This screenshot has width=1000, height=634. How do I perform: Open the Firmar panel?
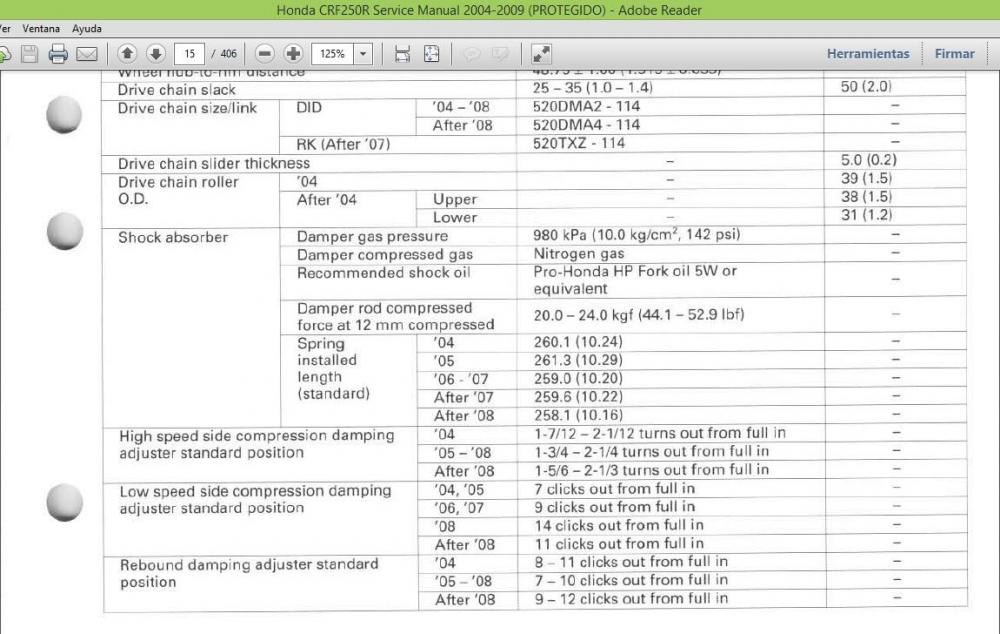954,54
